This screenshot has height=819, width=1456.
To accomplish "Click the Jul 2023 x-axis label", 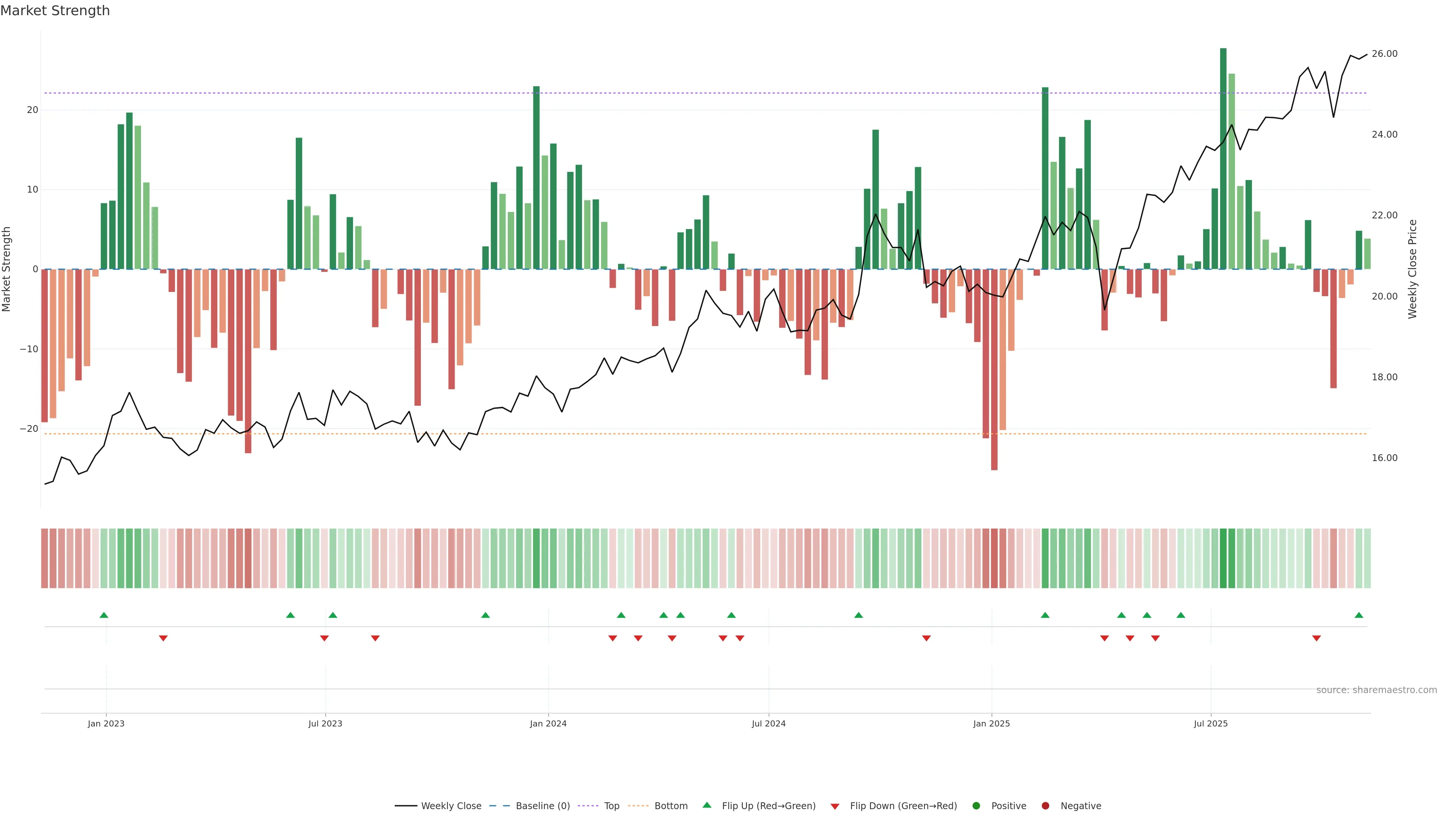I will [325, 723].
